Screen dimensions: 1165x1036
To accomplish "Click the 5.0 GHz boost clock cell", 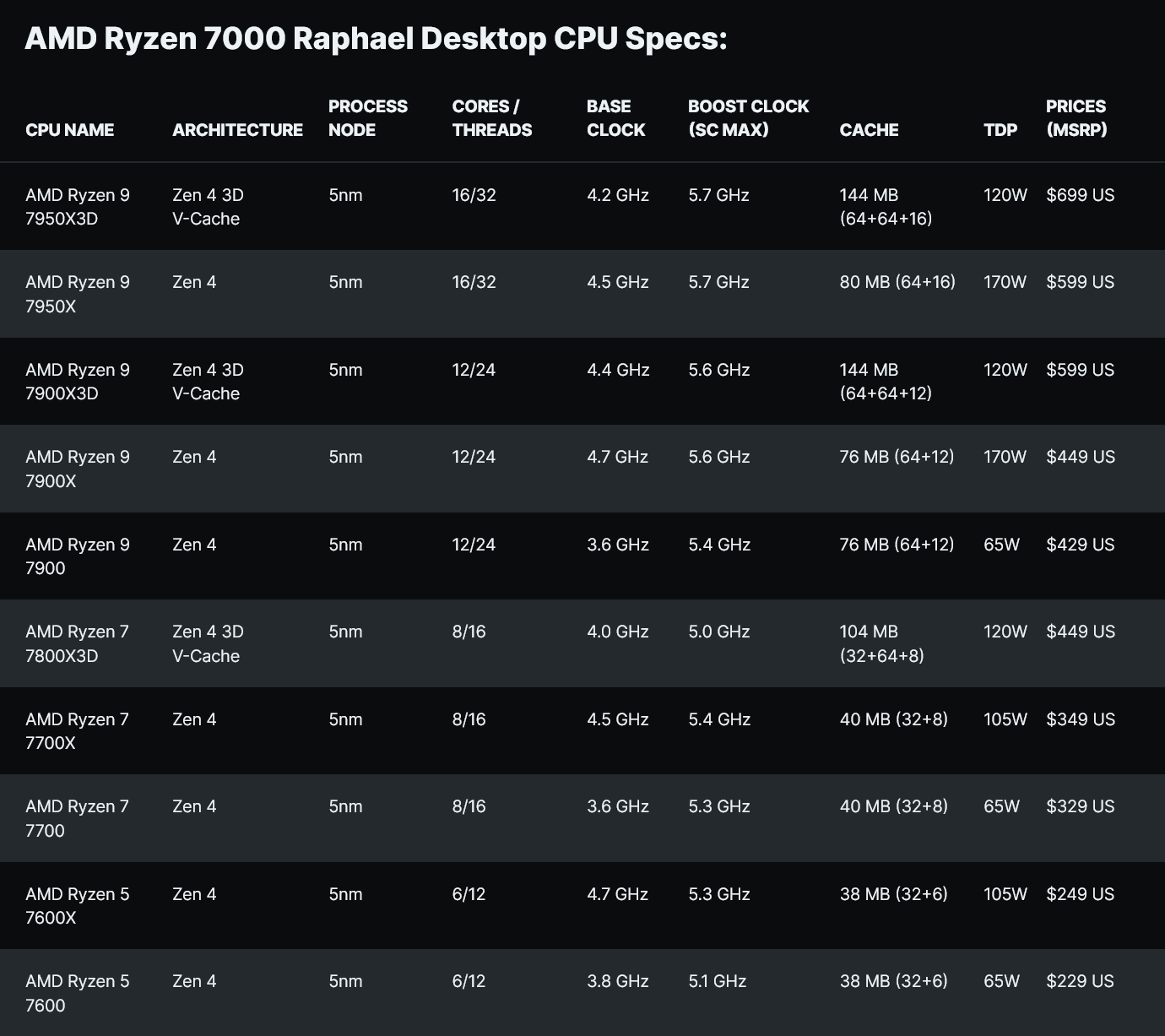I will [719, 632].
